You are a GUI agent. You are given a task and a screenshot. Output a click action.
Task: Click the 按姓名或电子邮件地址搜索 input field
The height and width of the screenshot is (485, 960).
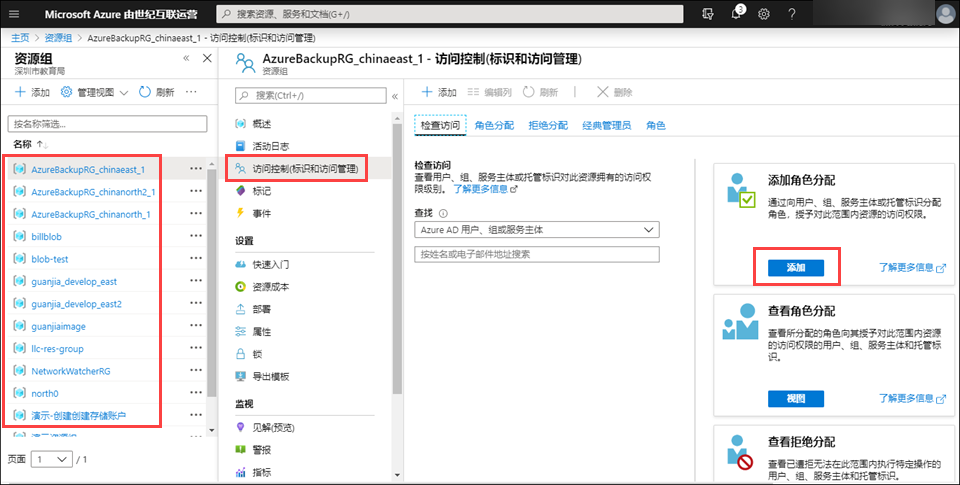click(x=537, y=254)
